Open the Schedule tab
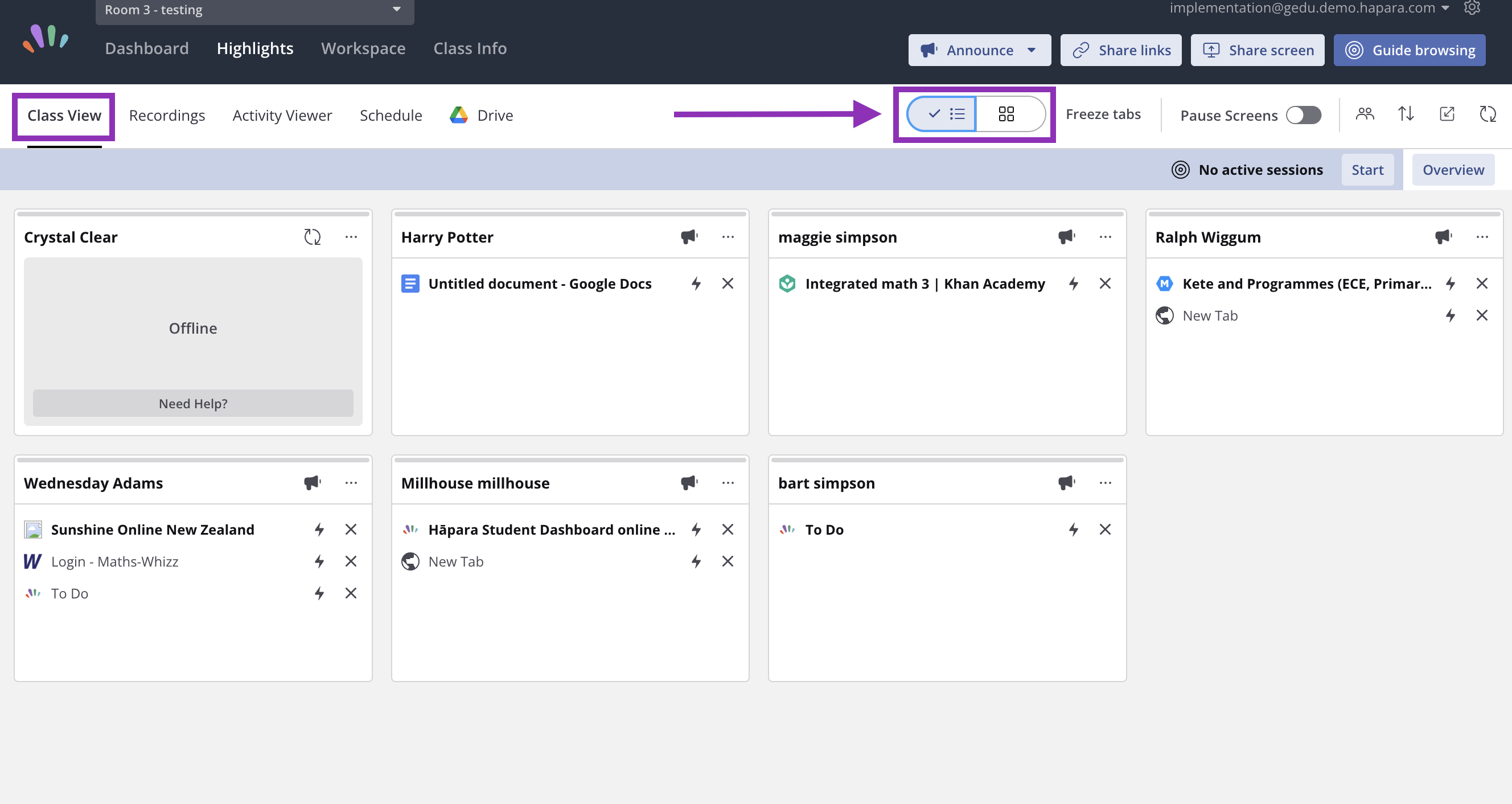 click(391, 116)
